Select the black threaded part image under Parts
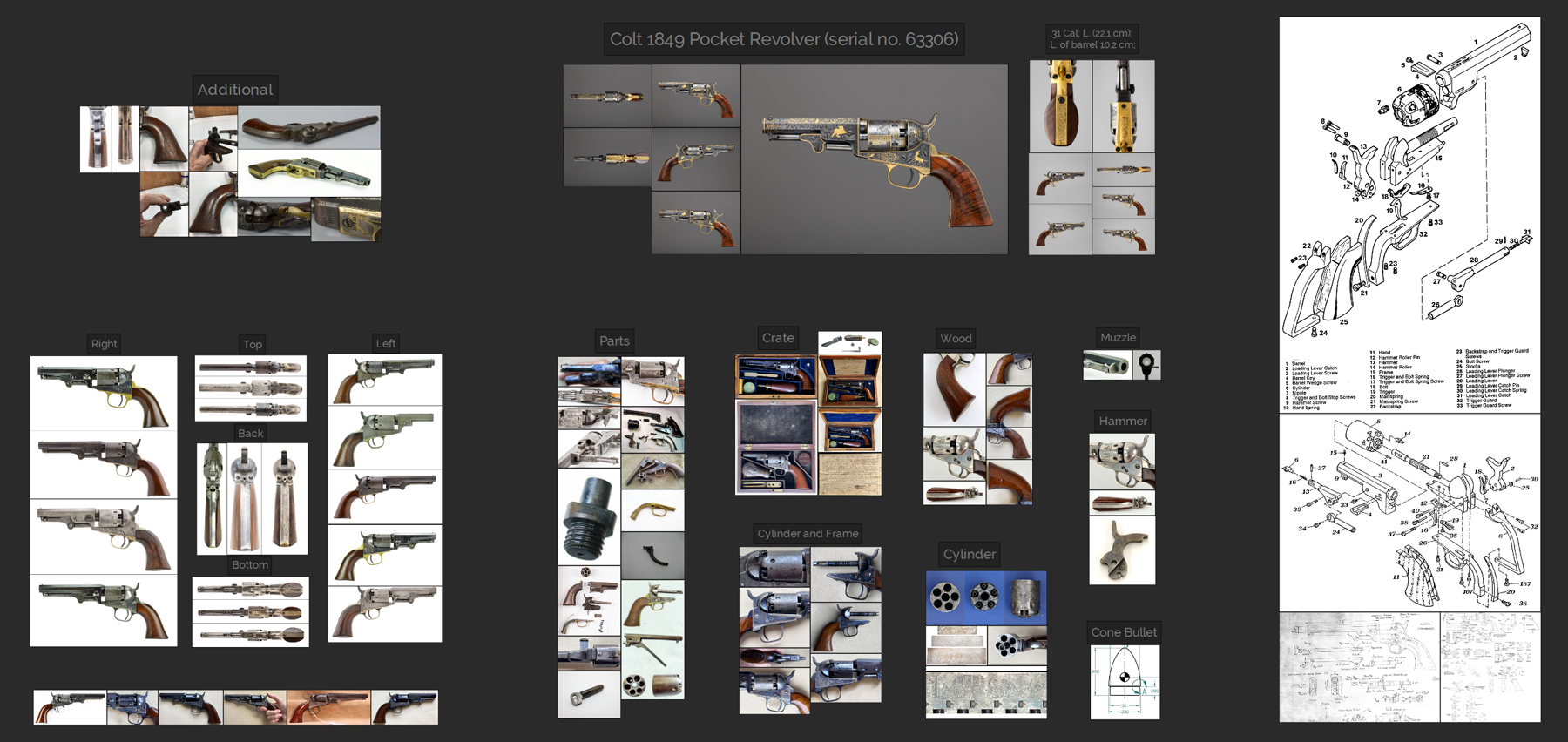This screenshot has height=742, width=1568. tap(589, 517)
